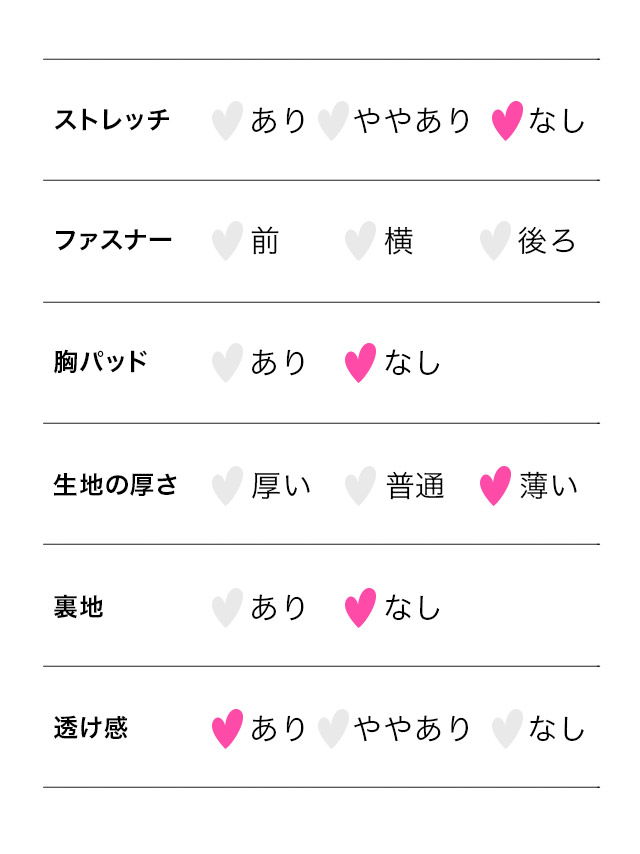Click the pink heart beside ストレッチ なし

[507, 121]
